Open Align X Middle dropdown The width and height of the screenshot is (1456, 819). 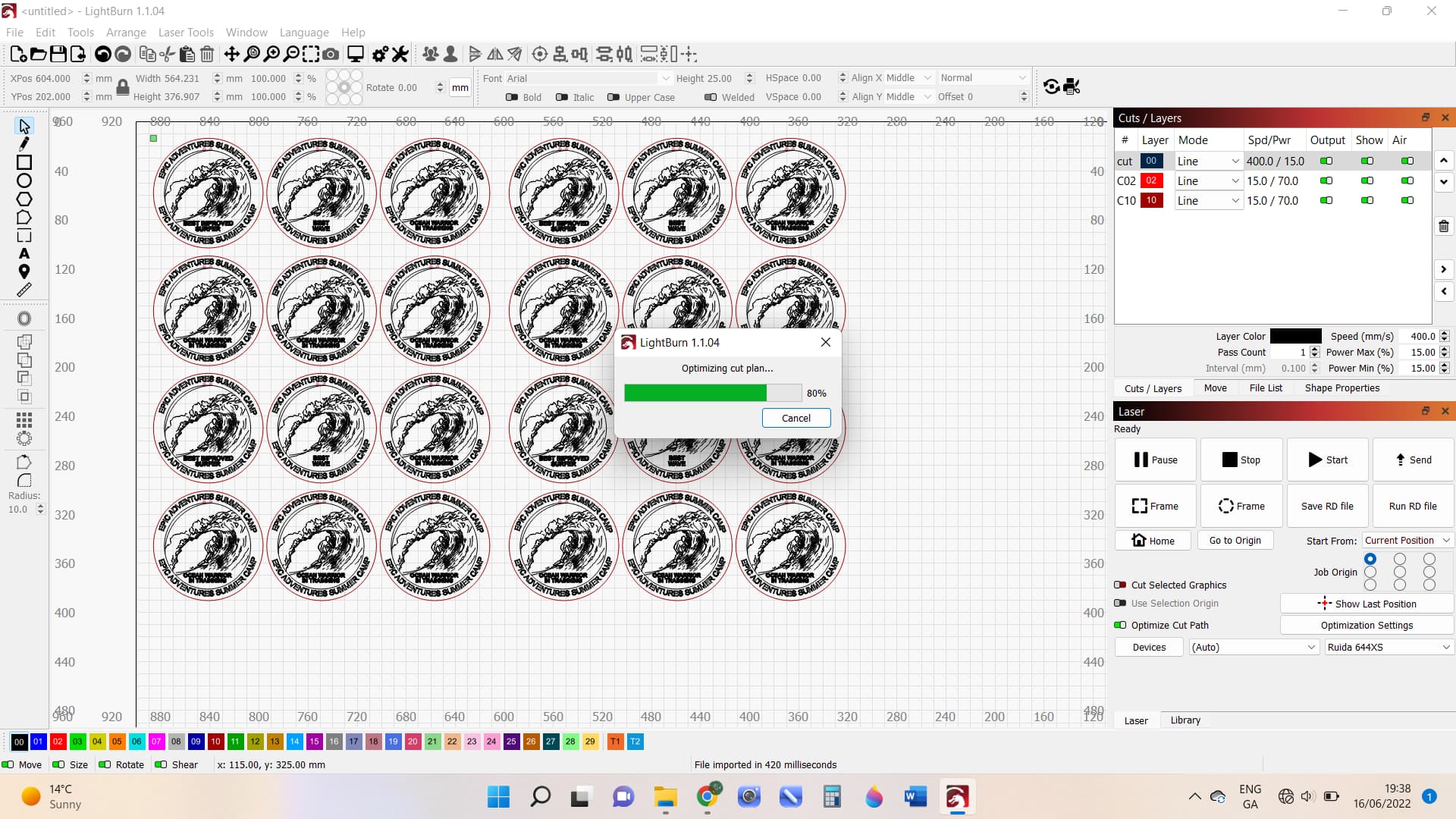[908, 77]
